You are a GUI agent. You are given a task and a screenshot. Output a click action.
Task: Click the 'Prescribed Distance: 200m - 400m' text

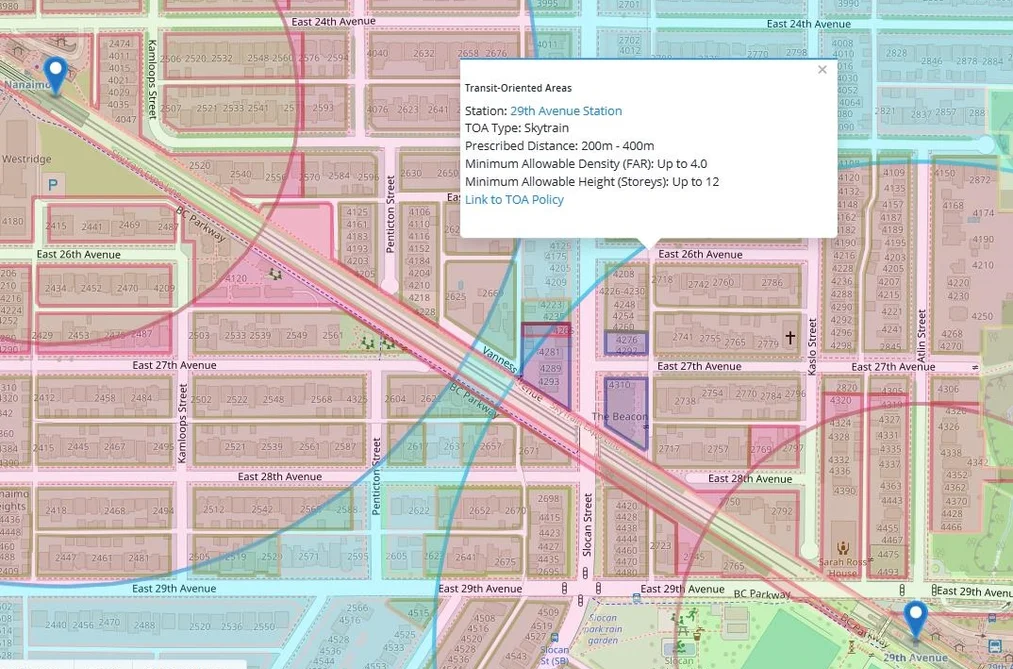559,146
